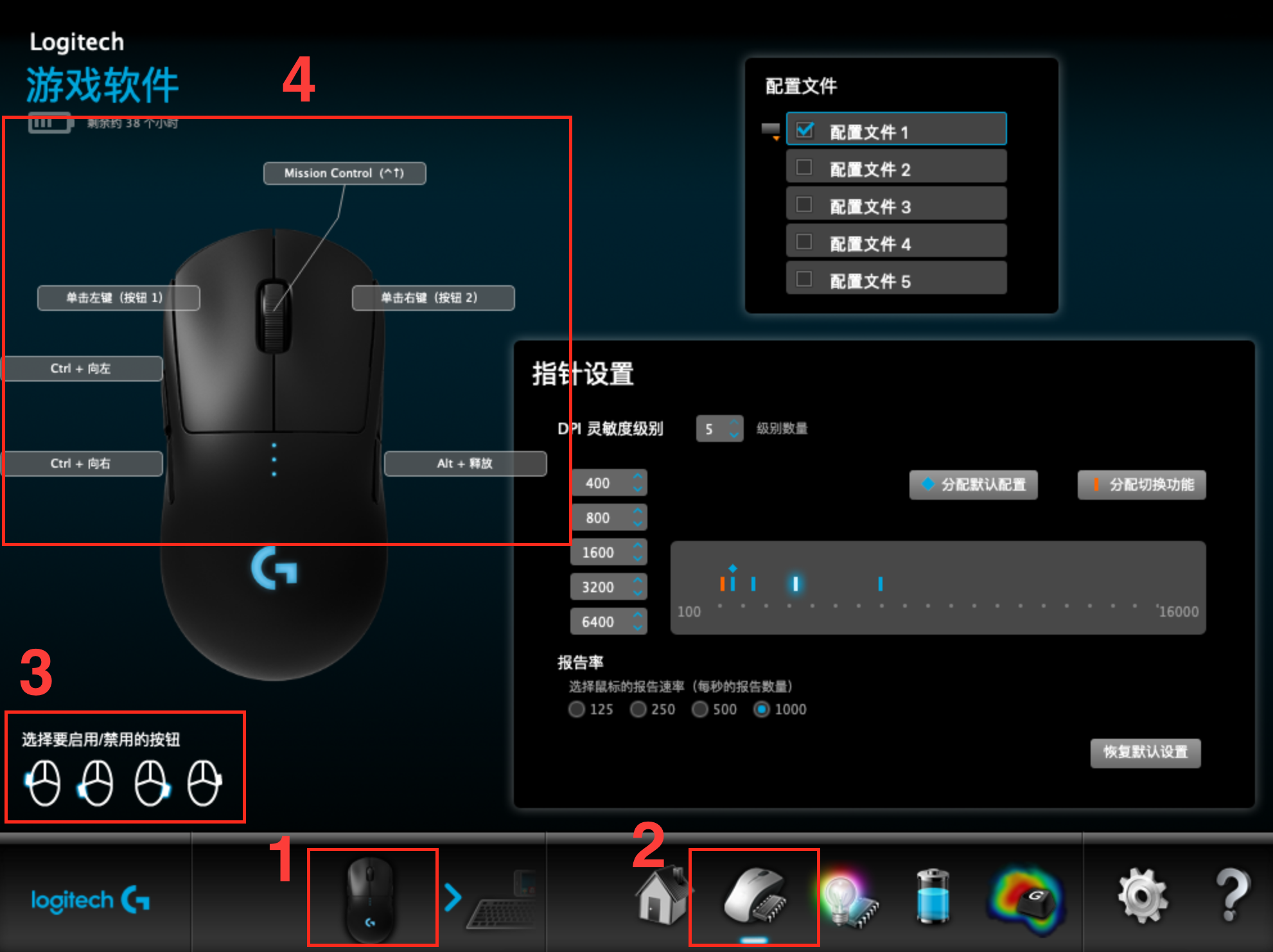Adjust the 800 DPI stepper
The height and width of the screenshot is (952, 1273).
638,517
